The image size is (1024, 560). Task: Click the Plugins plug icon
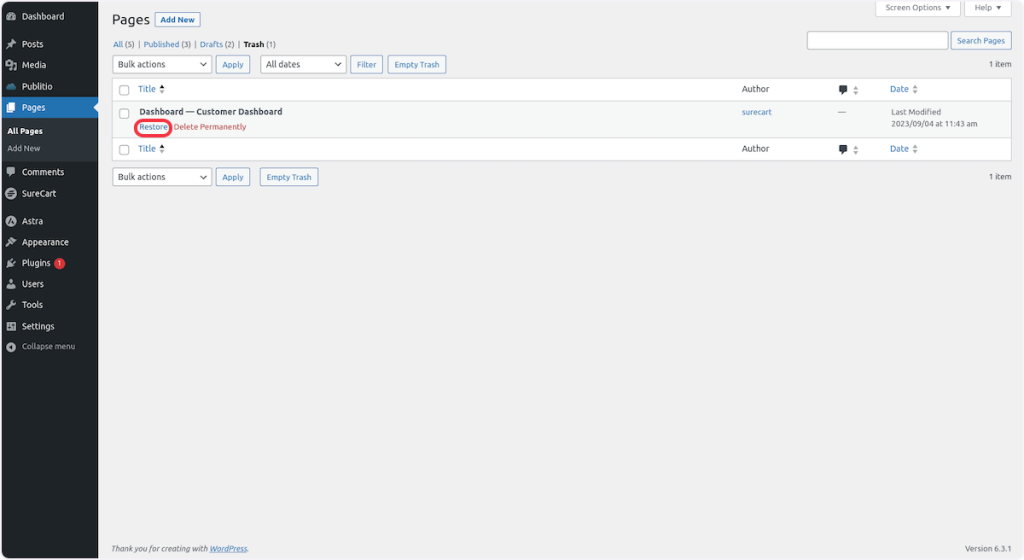pos(11,263)
